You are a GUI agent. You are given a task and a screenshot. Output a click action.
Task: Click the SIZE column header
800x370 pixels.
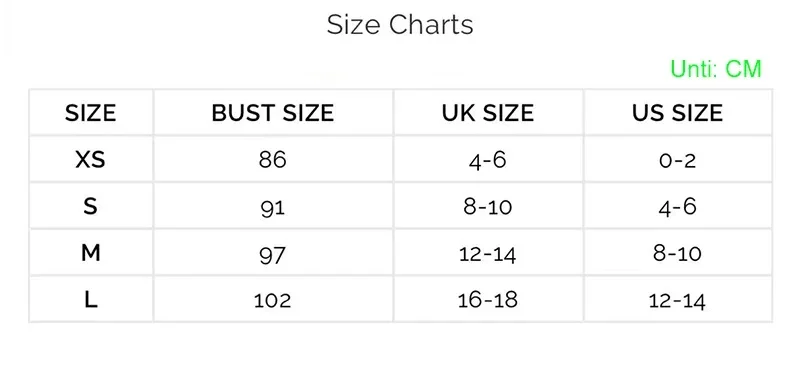(x=90, y=113)
